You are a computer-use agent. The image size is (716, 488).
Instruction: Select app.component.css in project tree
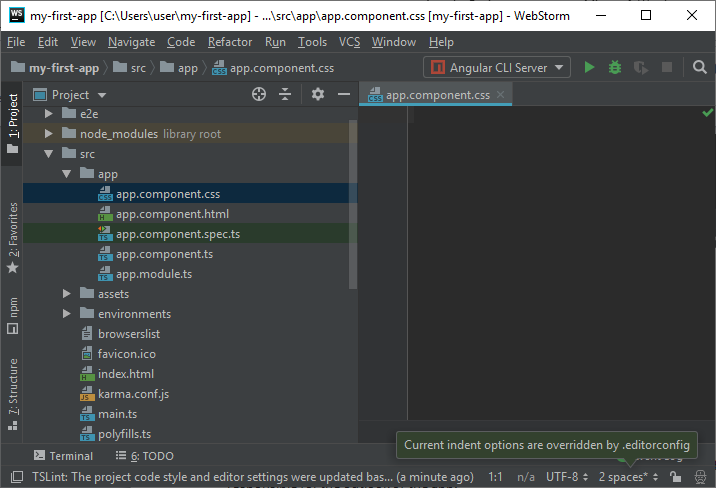190,194
